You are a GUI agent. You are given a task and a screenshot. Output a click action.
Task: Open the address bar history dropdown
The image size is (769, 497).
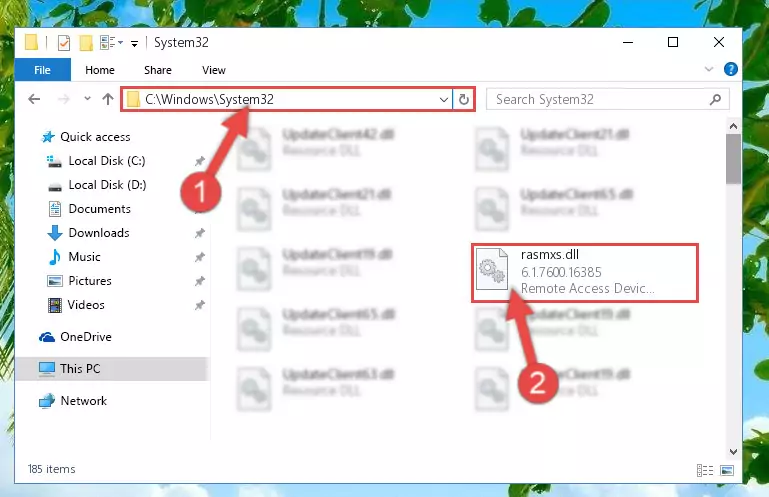pyautogui.click(x=443, y=100)
